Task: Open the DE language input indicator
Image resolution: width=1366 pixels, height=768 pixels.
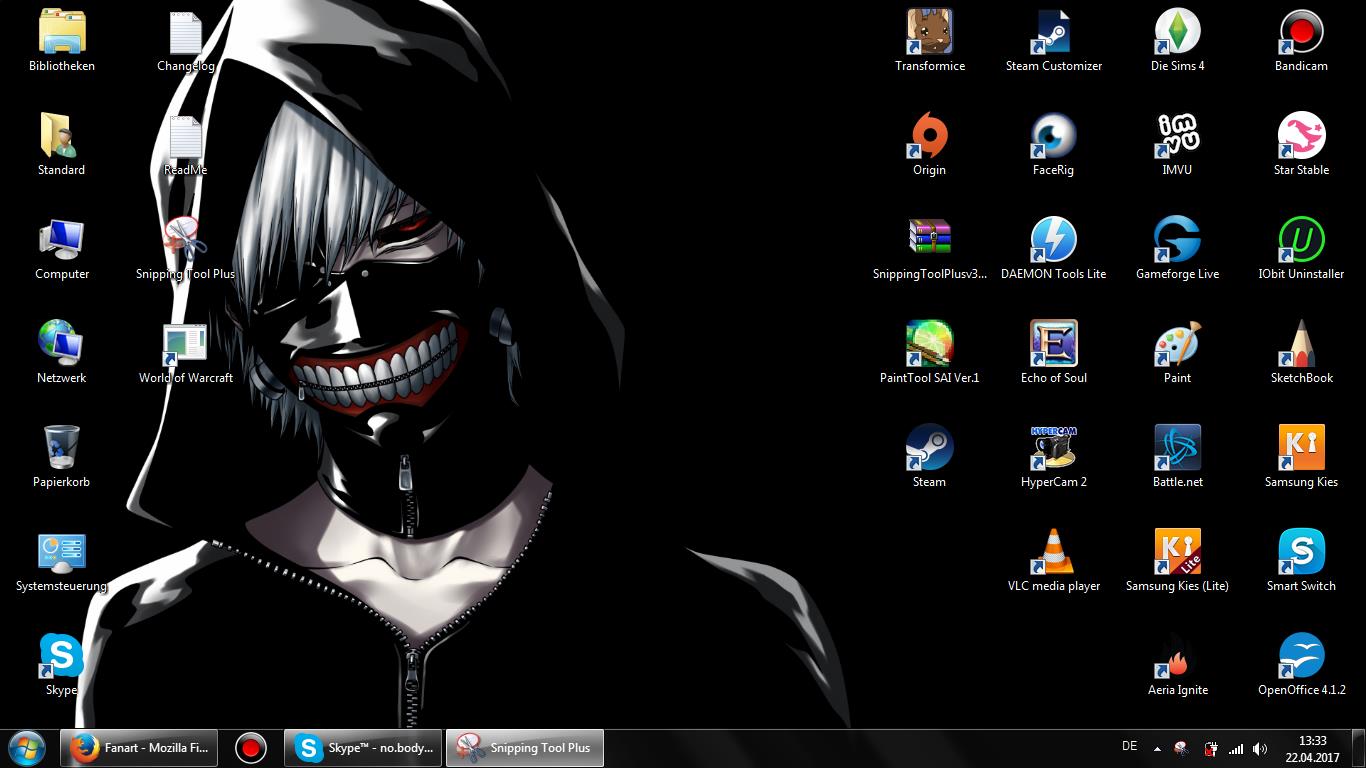Action: [x=1130, y=746]
